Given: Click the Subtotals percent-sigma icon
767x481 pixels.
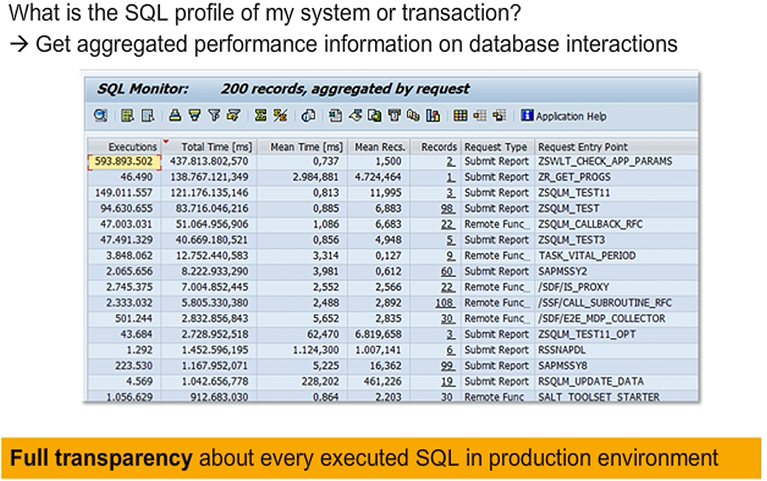Looking at the screenshot, I should 280,116.
